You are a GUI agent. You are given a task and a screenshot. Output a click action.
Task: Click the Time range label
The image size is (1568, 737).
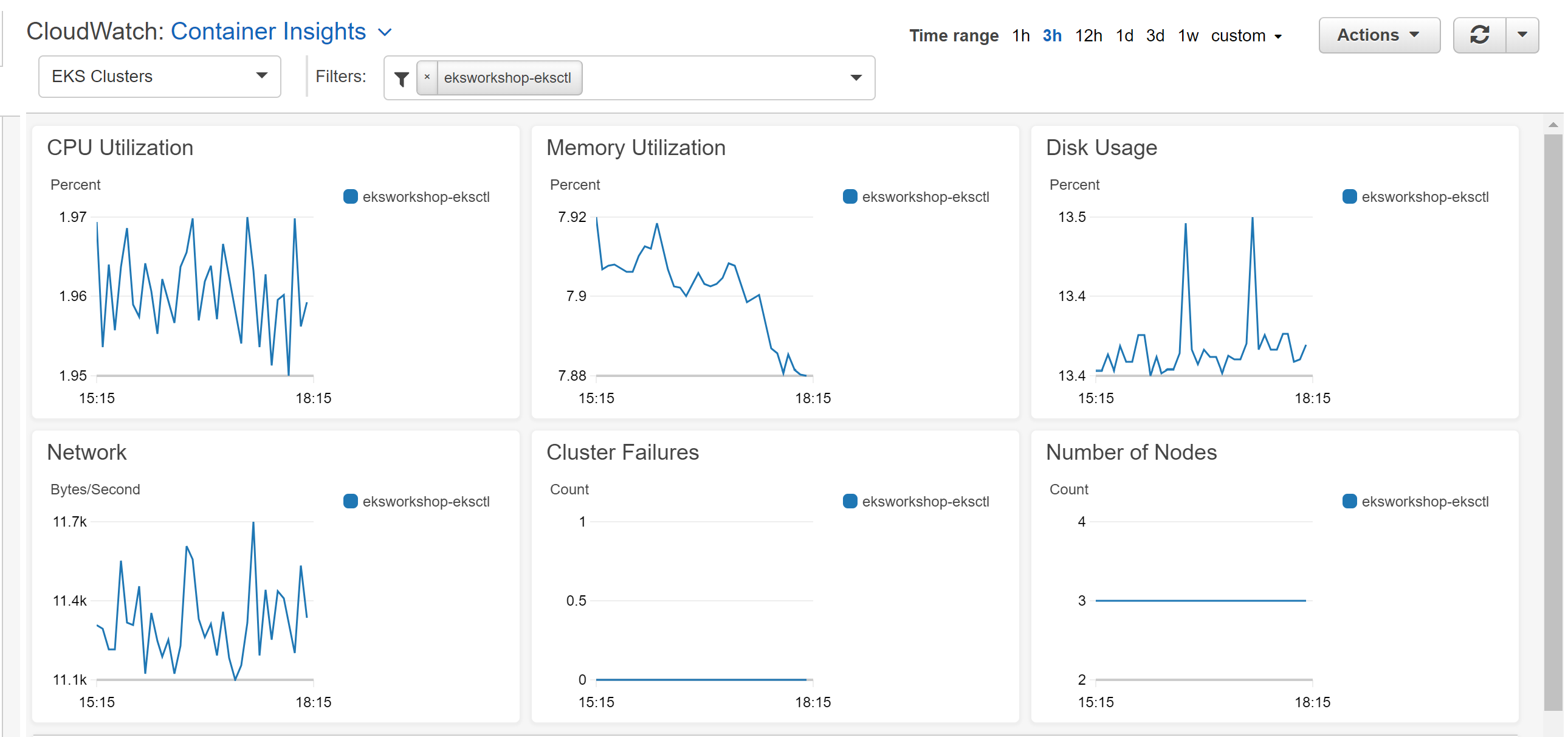pyautogui.click(x=954, y=36)
